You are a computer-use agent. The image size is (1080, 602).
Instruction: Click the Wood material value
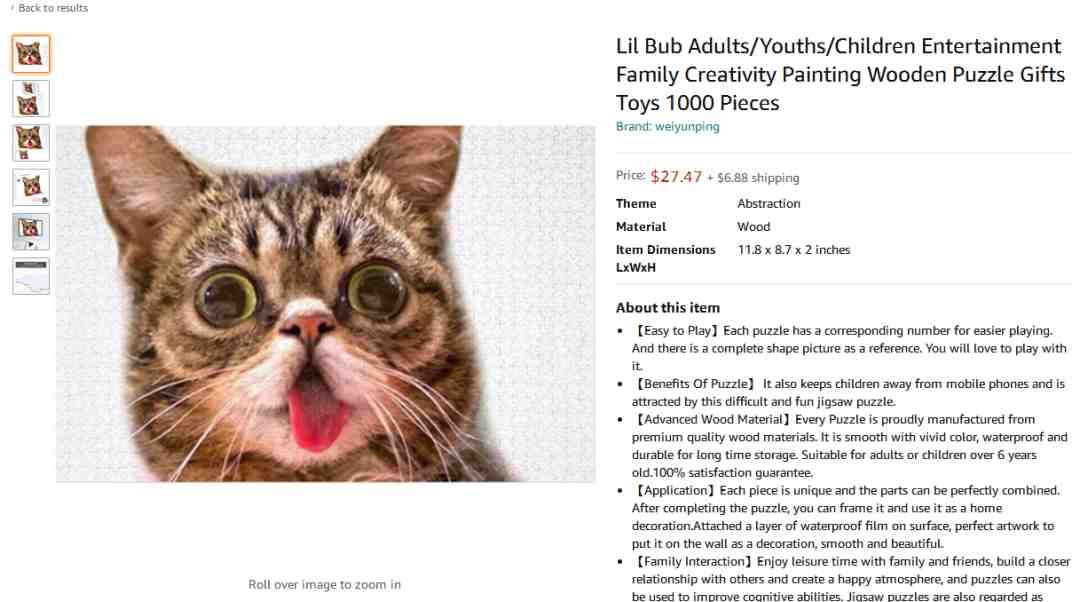pyautogui.click(x=754, y=227)
